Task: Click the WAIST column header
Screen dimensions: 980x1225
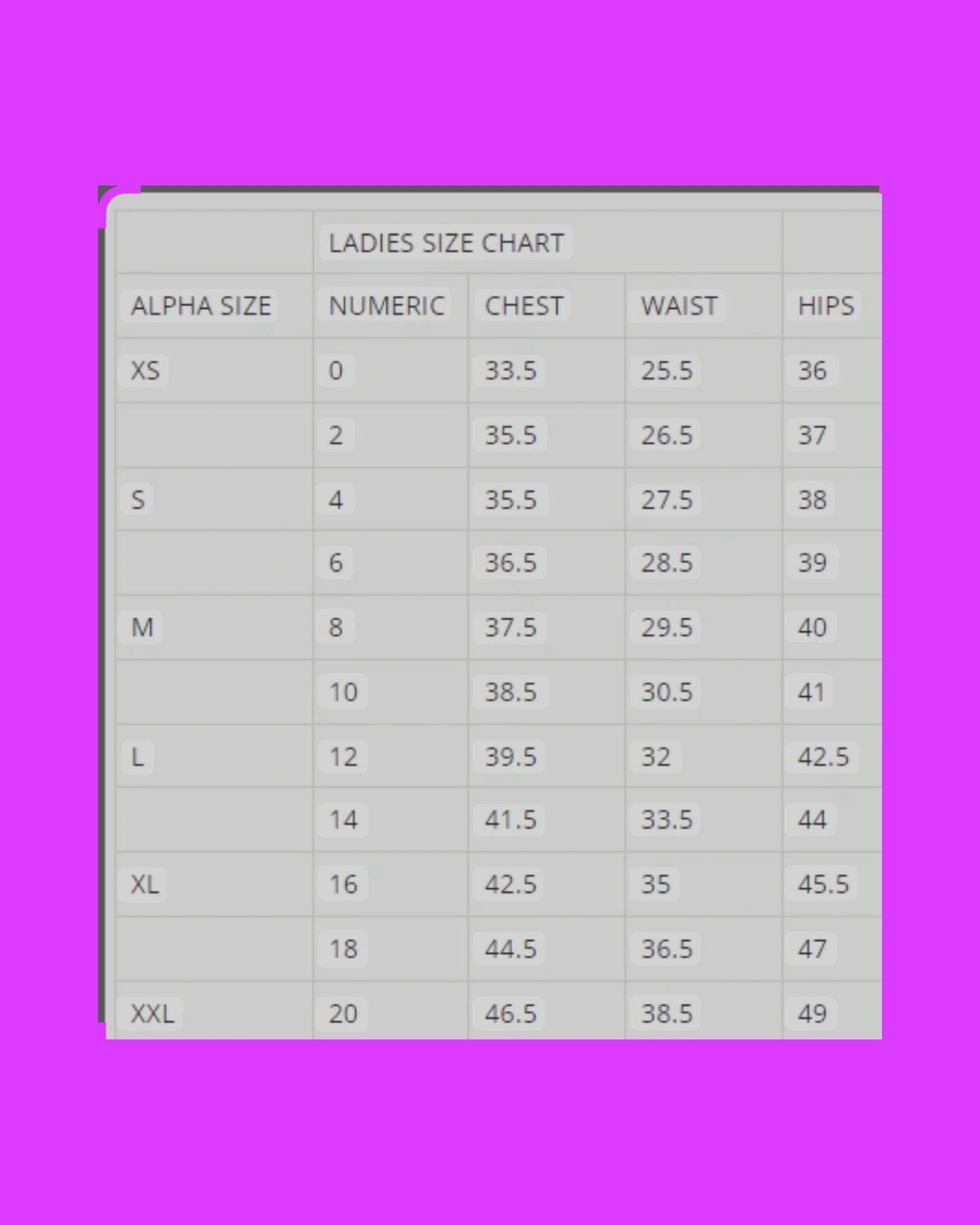Action: coord(679,306)
